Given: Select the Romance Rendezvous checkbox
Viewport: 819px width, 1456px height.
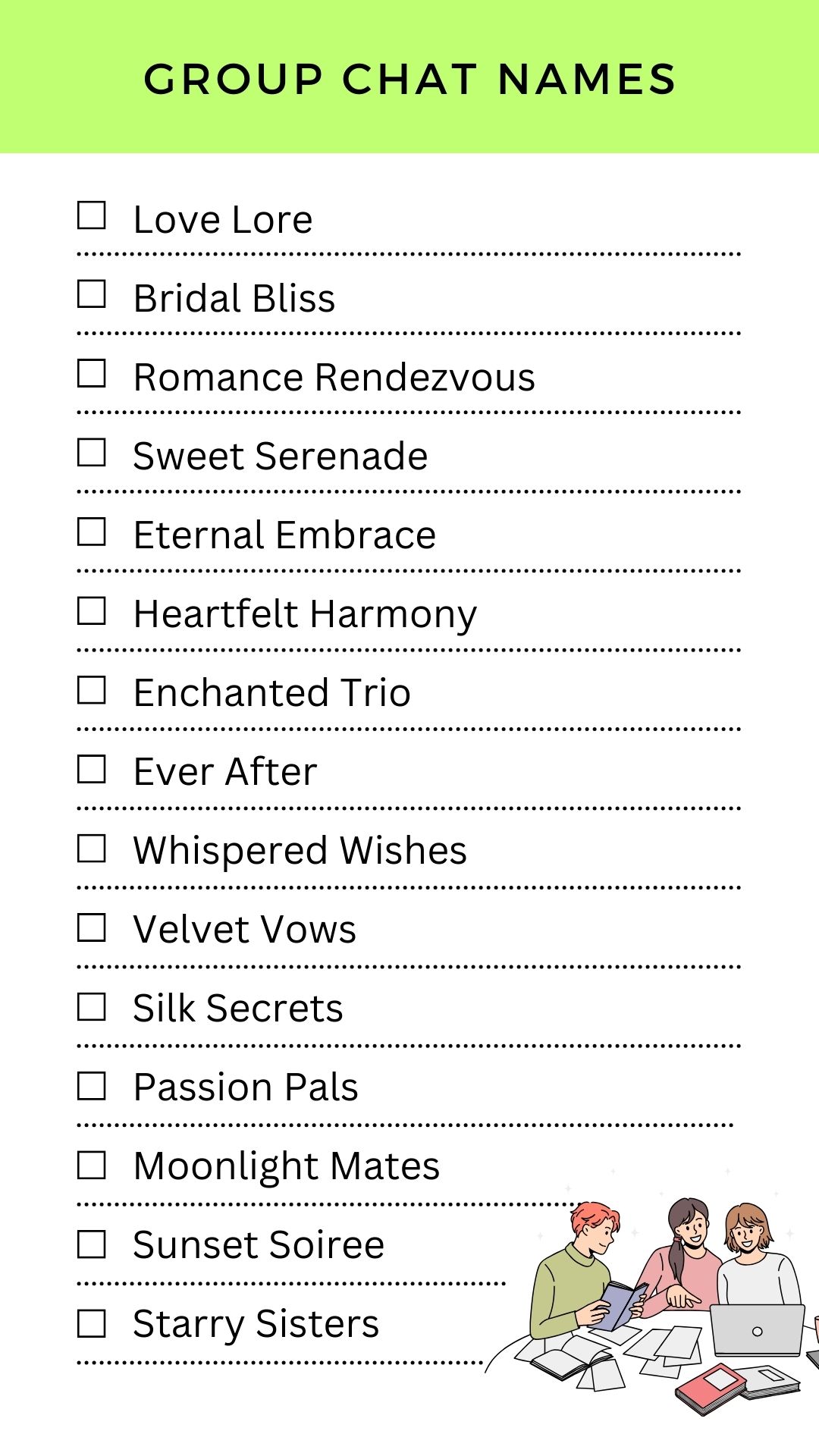Looking at the screenshot, I should pos(92,373).
